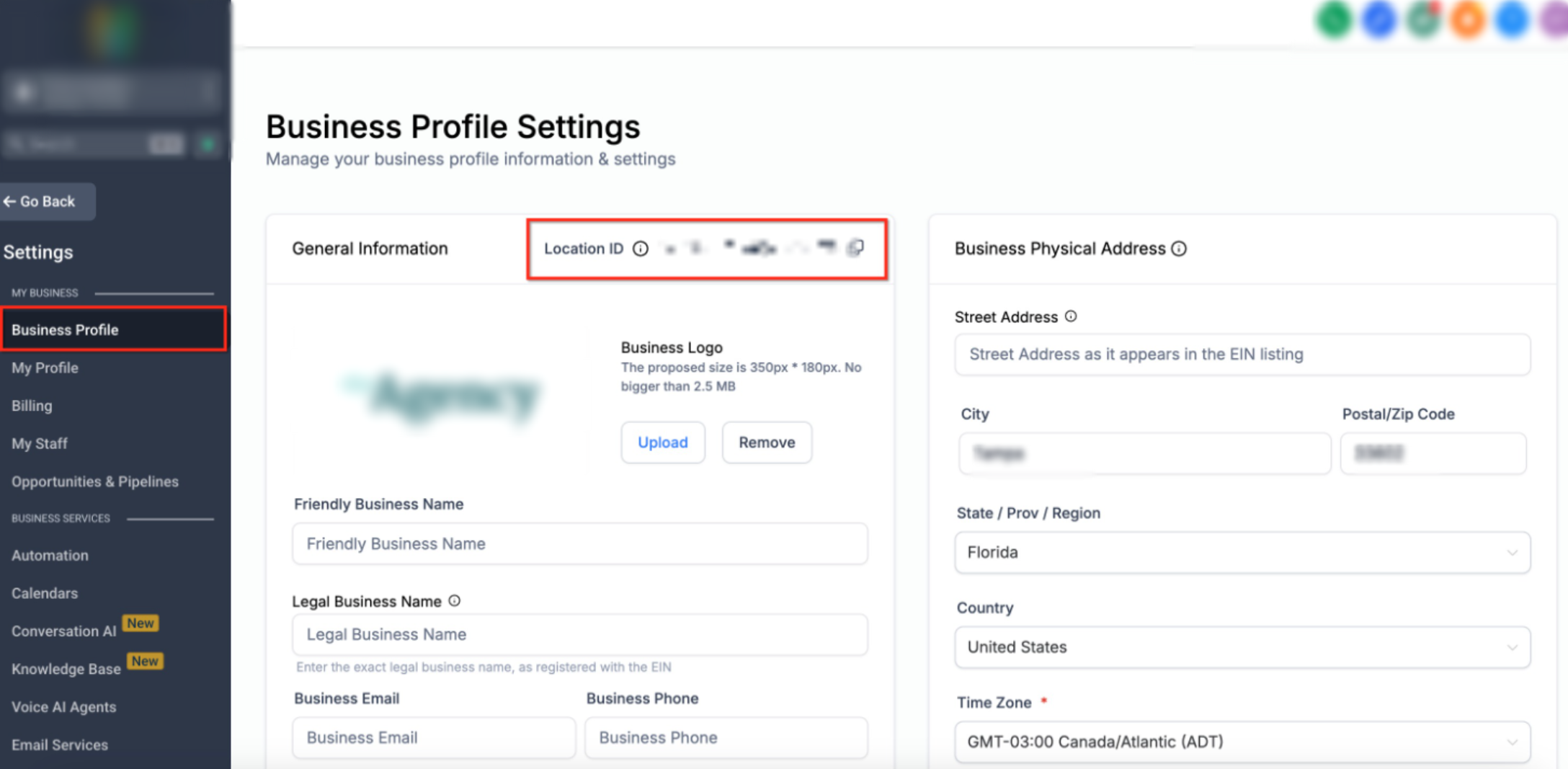Click the Business Phone field

726,737
